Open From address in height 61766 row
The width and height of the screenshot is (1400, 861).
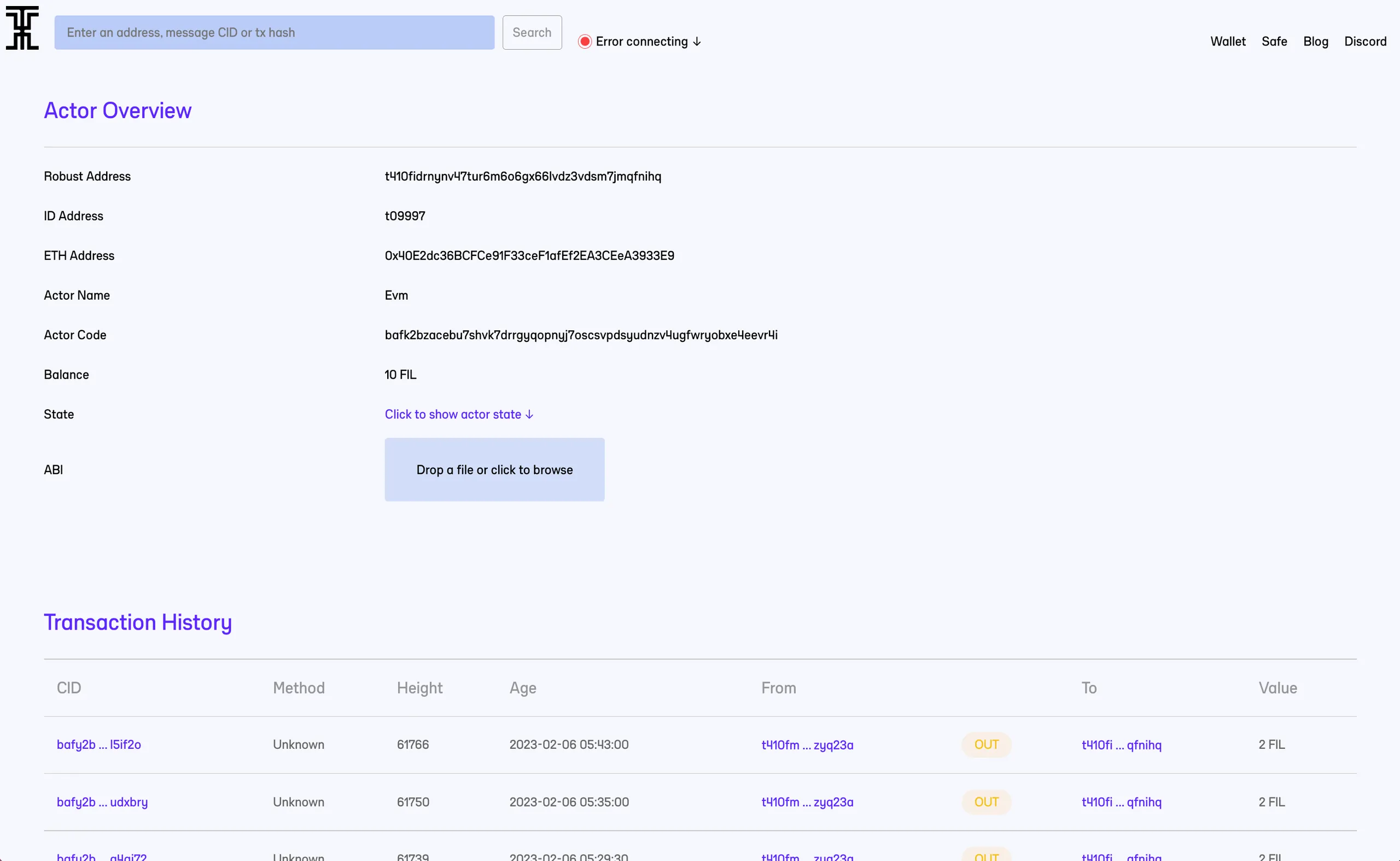(807, 745)
